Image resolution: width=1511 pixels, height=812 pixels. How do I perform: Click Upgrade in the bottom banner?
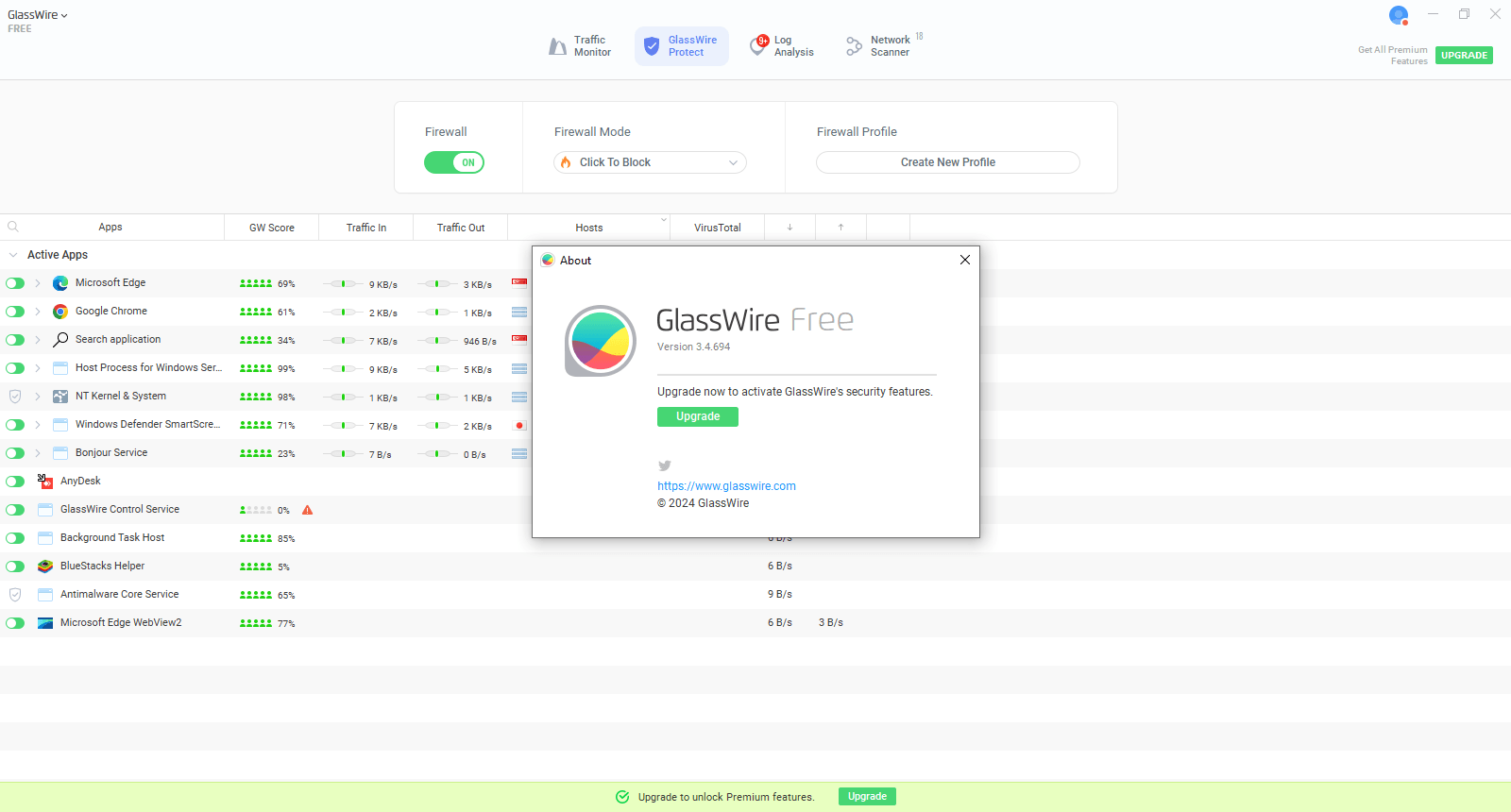pos(867,797)
